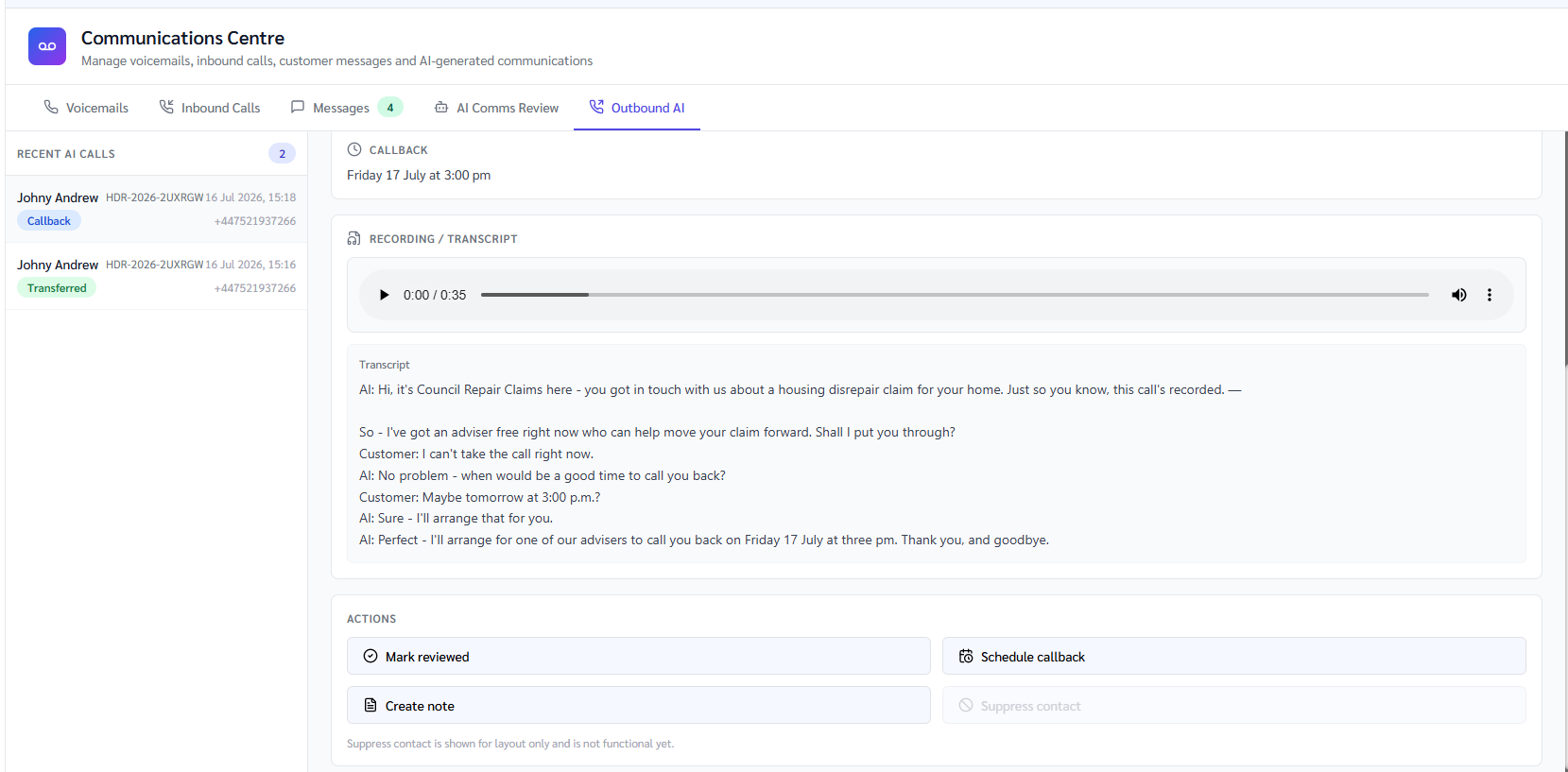The image size is (1568, 772).
Task: Click the Inbound Calls phone icon
Action: pos(166,107)
